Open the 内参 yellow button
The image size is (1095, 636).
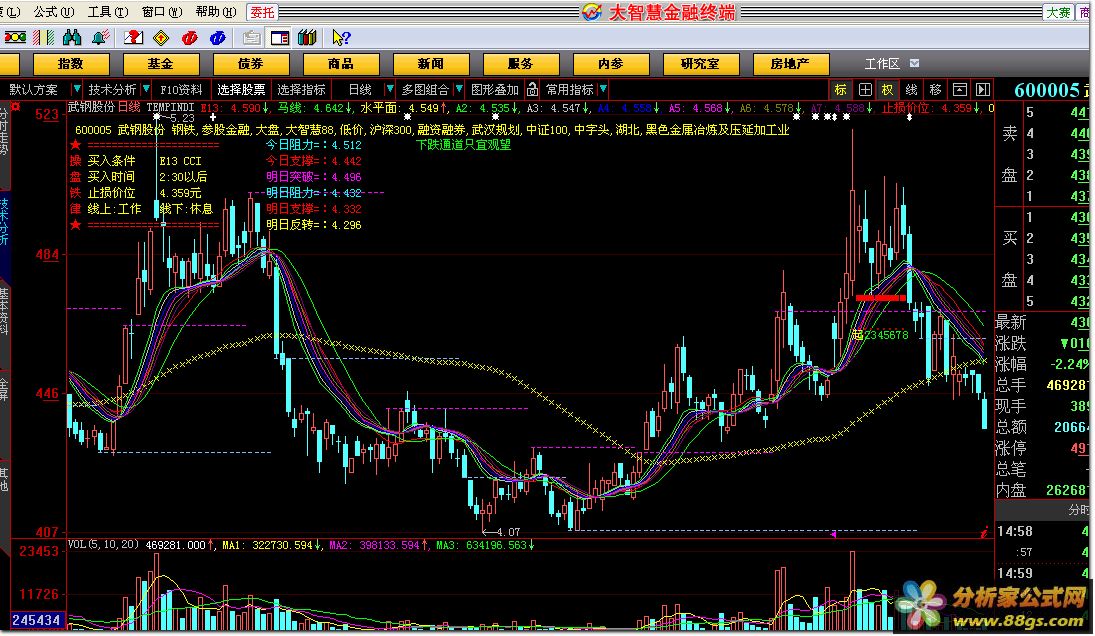[611, 64]
